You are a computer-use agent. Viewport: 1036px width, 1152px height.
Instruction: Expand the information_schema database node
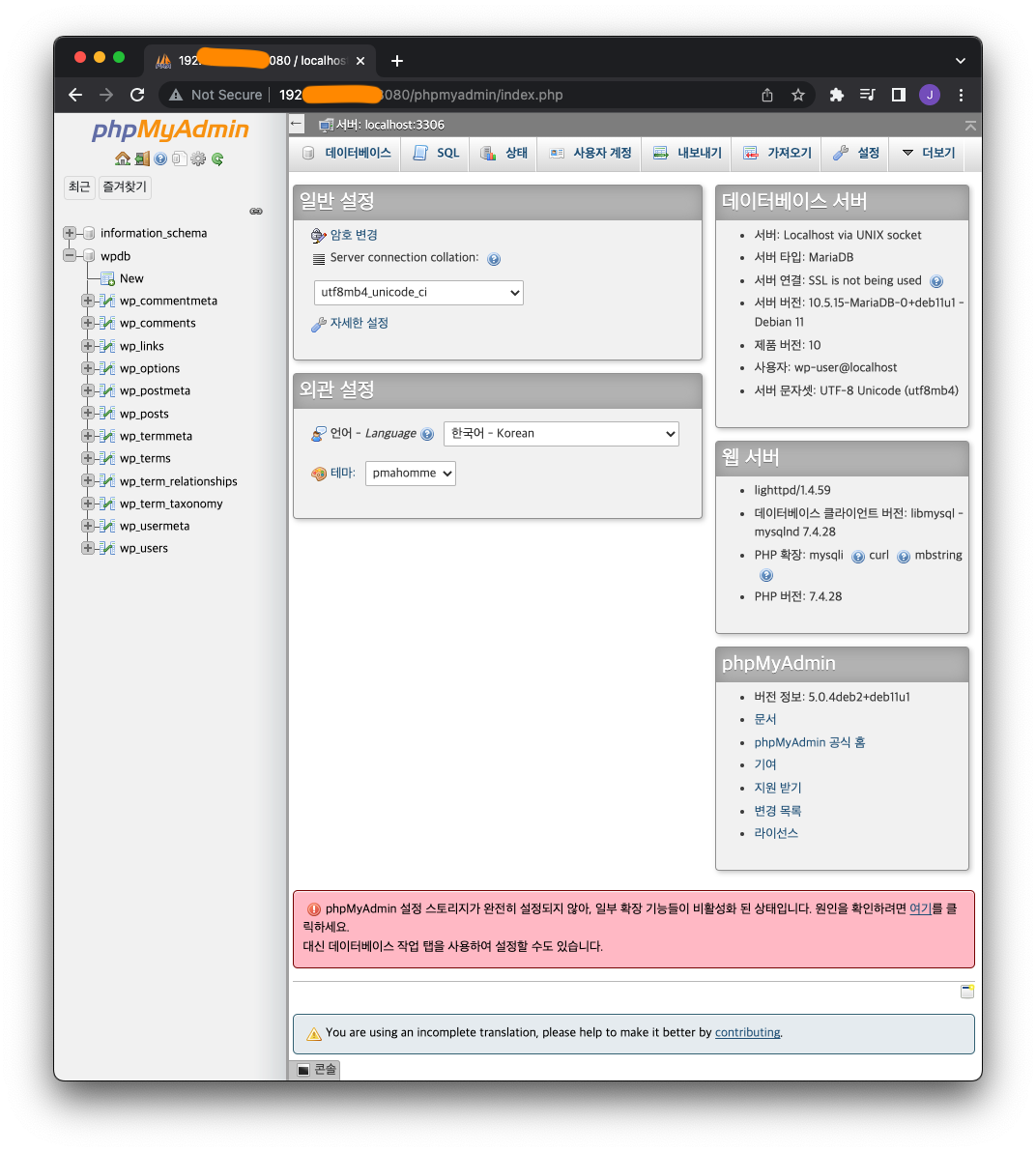tap(70, 233)
